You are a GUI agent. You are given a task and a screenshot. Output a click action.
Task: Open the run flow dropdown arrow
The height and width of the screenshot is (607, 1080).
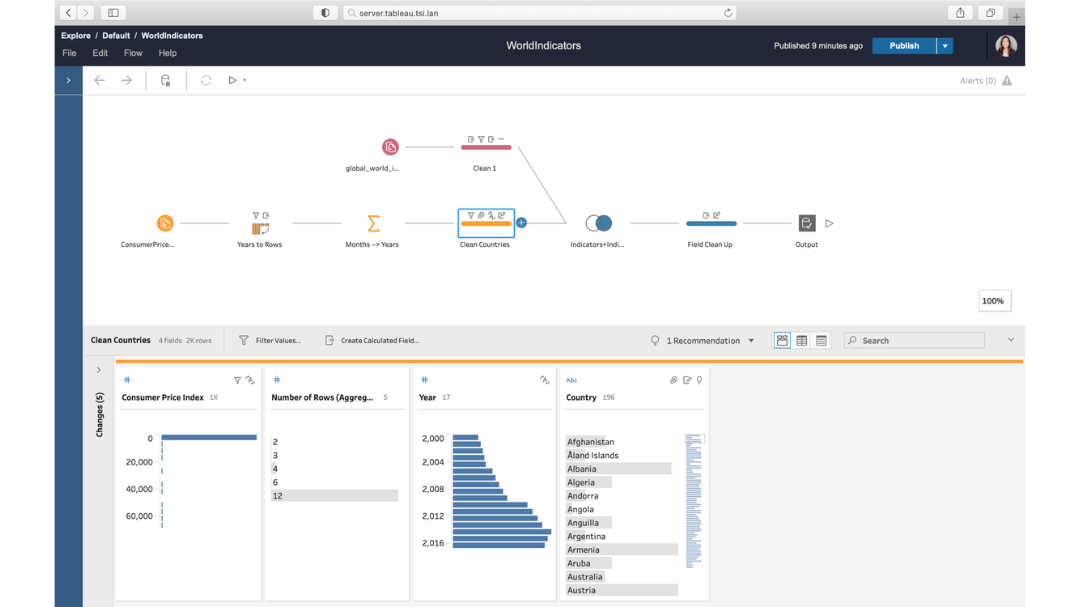[245, 80]
